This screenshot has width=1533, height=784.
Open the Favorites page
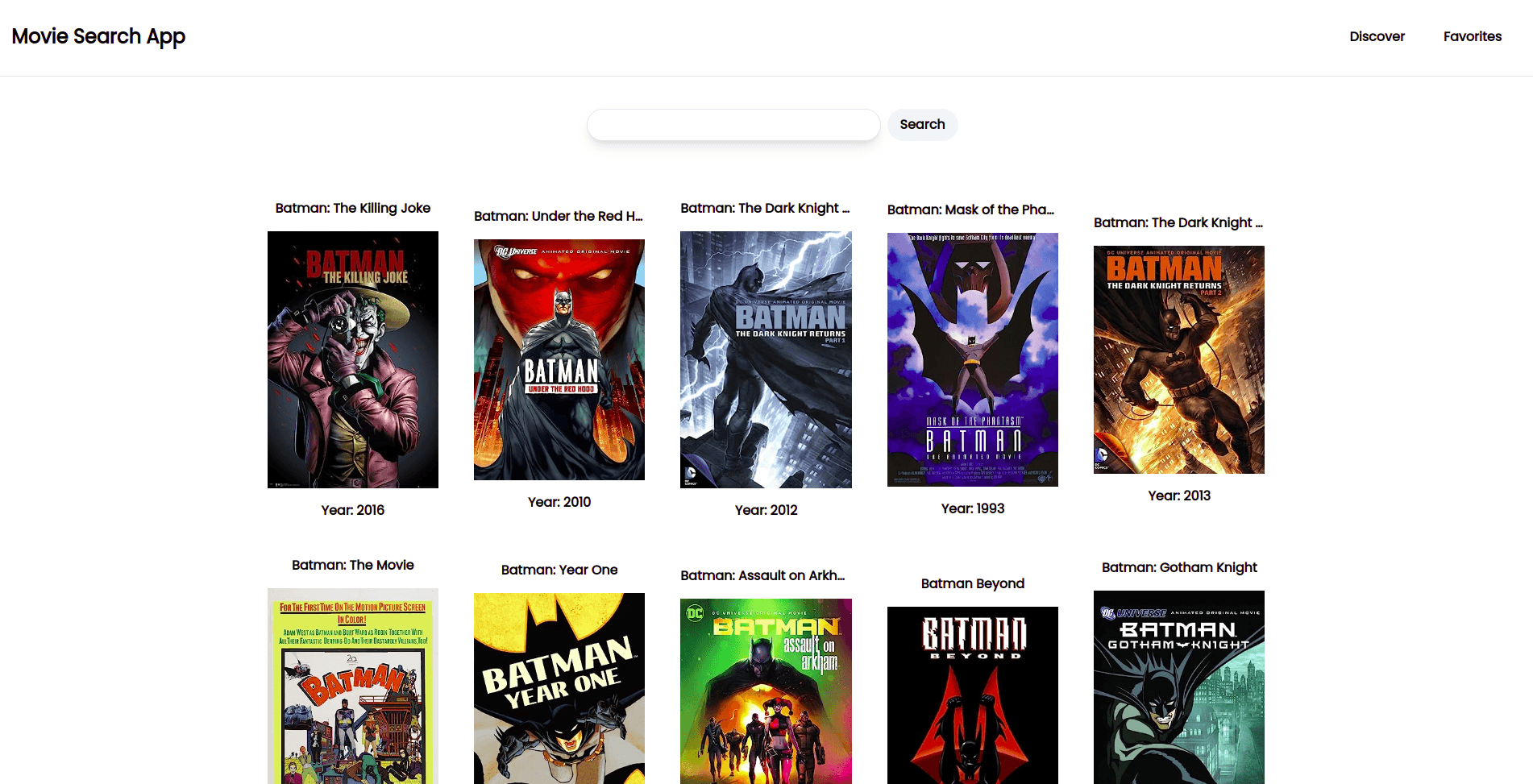[x=1472, y=36]
